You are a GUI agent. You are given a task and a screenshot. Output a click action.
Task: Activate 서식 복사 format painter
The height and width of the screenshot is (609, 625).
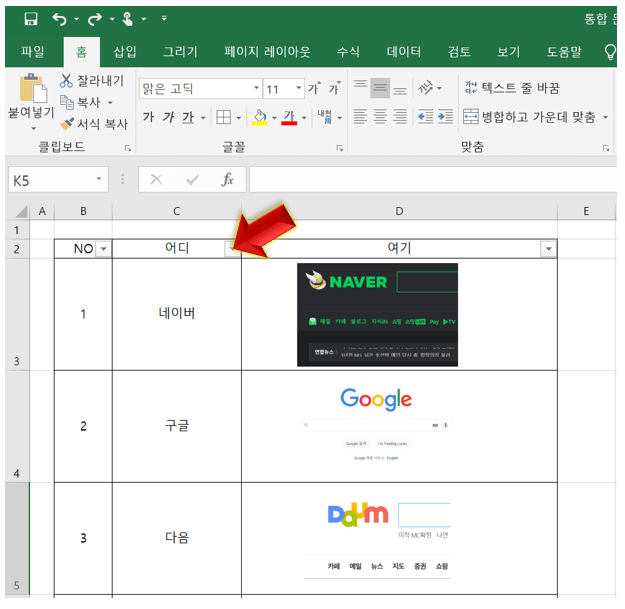pyautogui.click(x=94, y=124)
